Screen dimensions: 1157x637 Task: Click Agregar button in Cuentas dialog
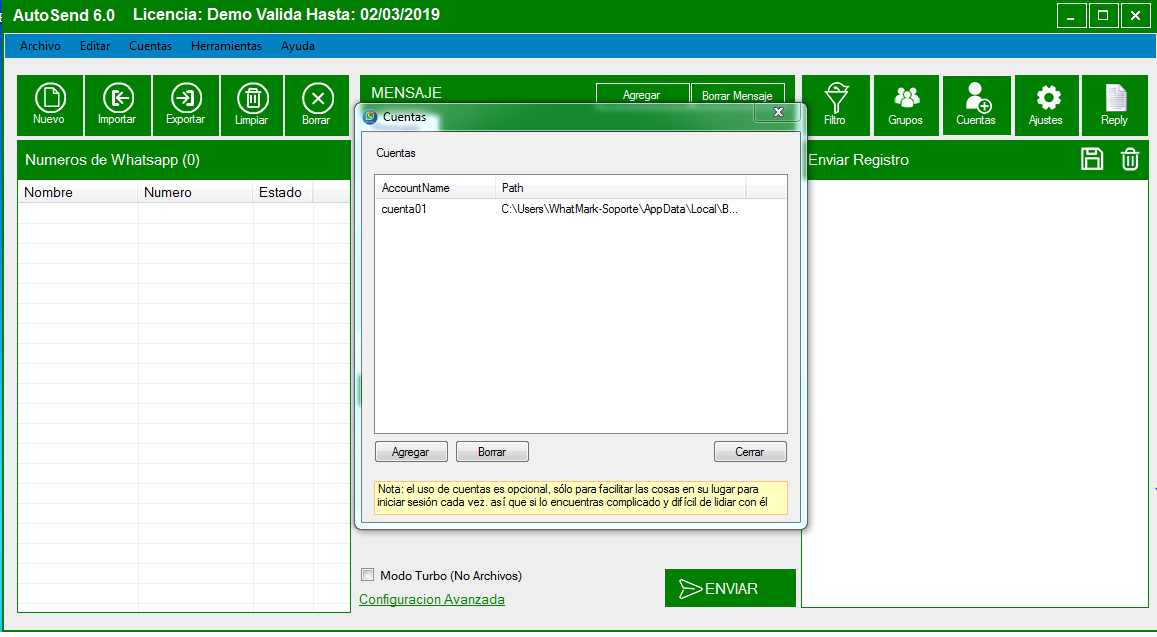pyautogui.click(x=411, y=452)
